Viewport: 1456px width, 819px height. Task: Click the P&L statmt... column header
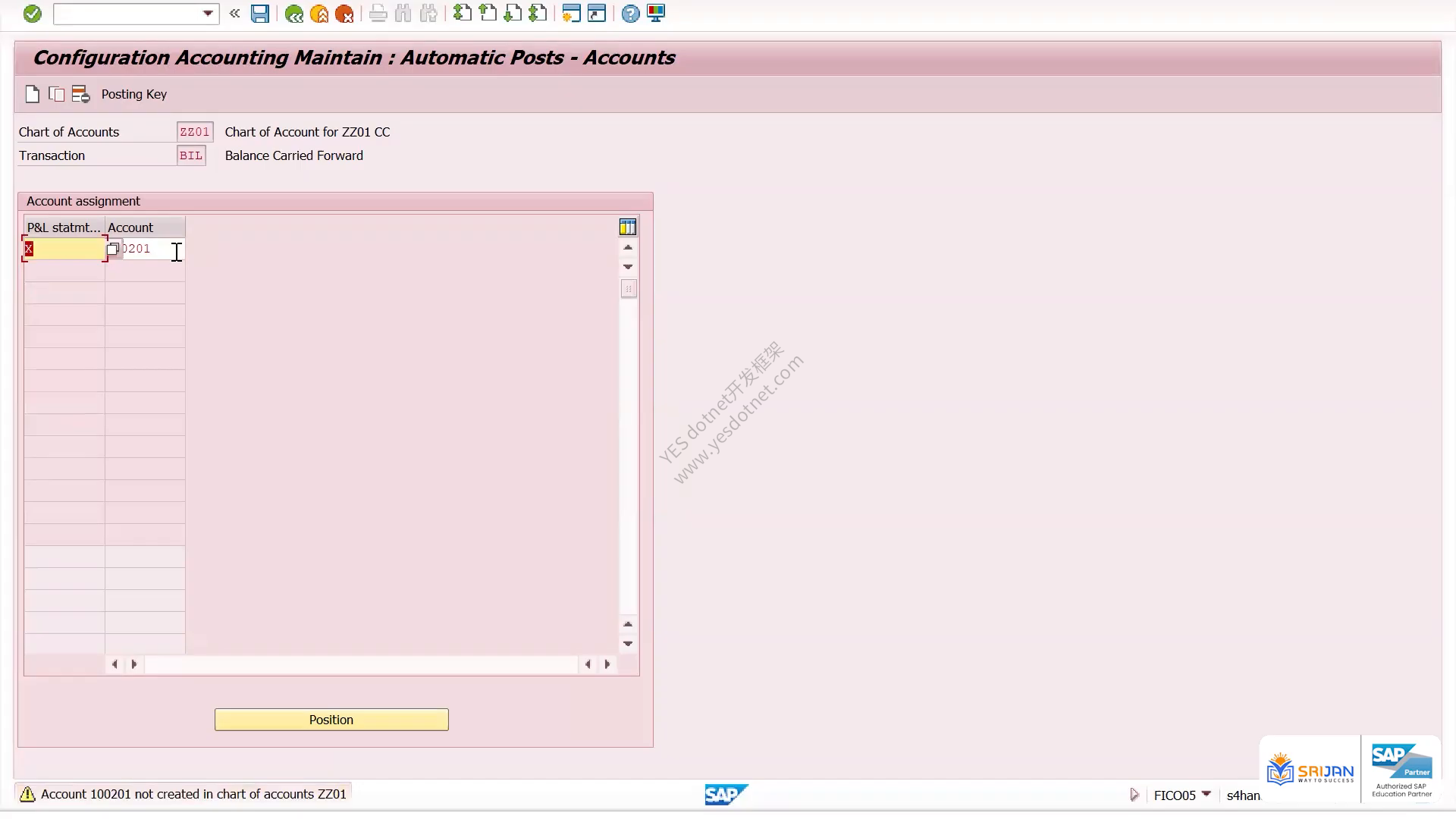(x=64, y=227)
